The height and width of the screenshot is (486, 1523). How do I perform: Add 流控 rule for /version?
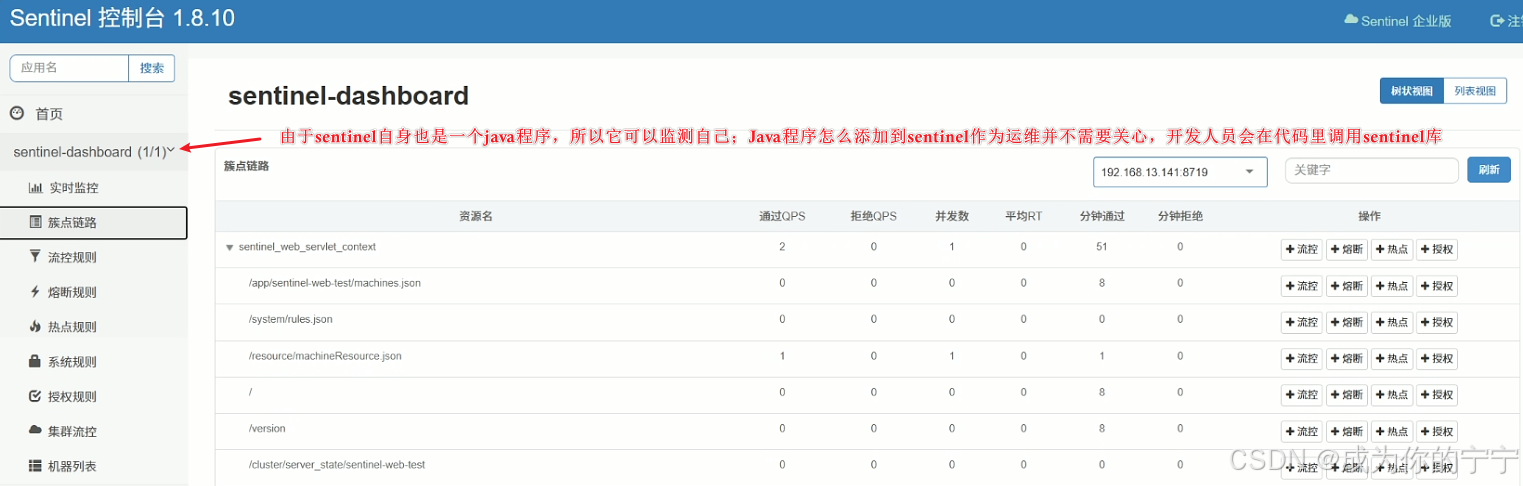coord(1301,431)
